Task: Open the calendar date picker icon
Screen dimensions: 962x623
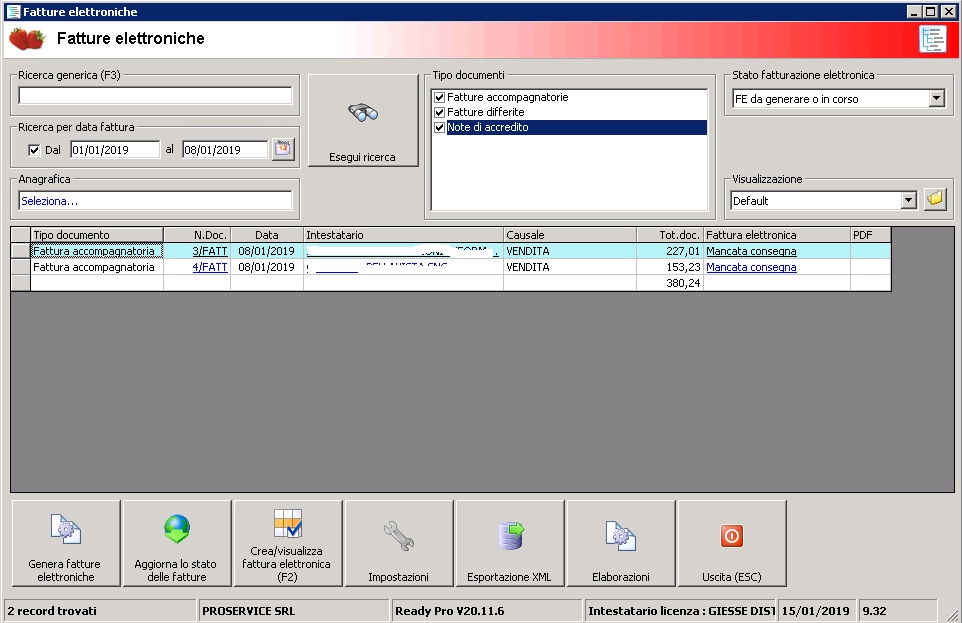Action: [x=283, y=149]
